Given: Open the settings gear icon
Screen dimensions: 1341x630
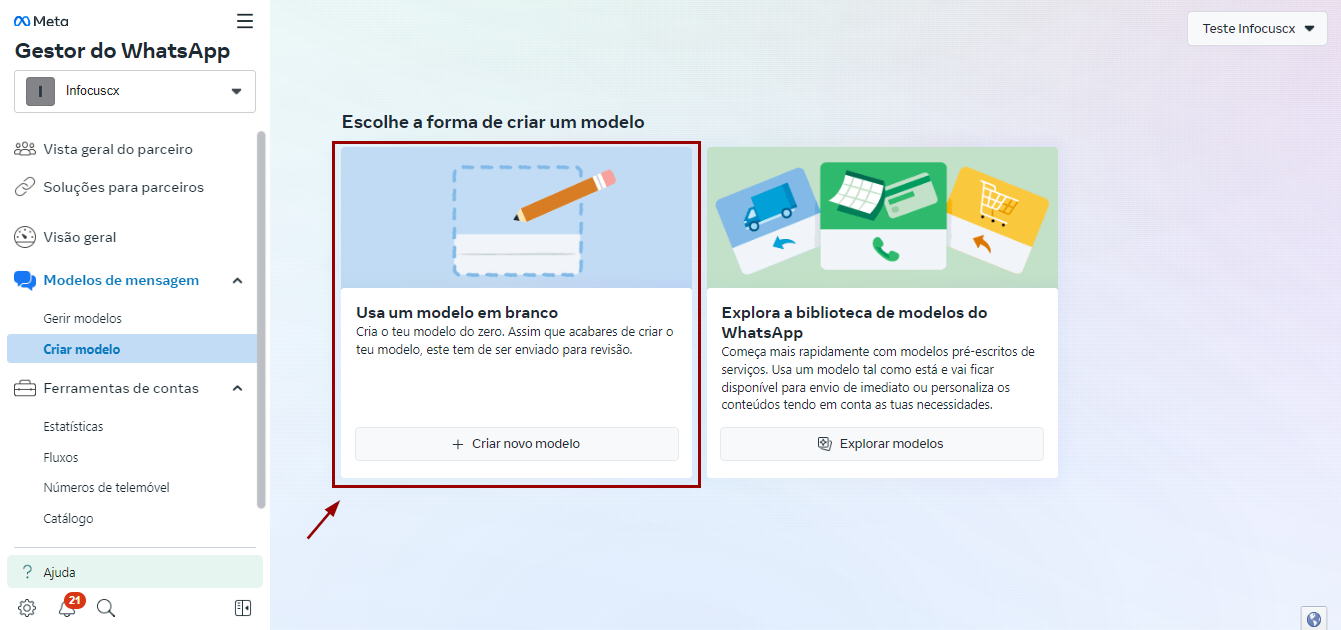Looking at the screenshot, I should pos(27,608).
